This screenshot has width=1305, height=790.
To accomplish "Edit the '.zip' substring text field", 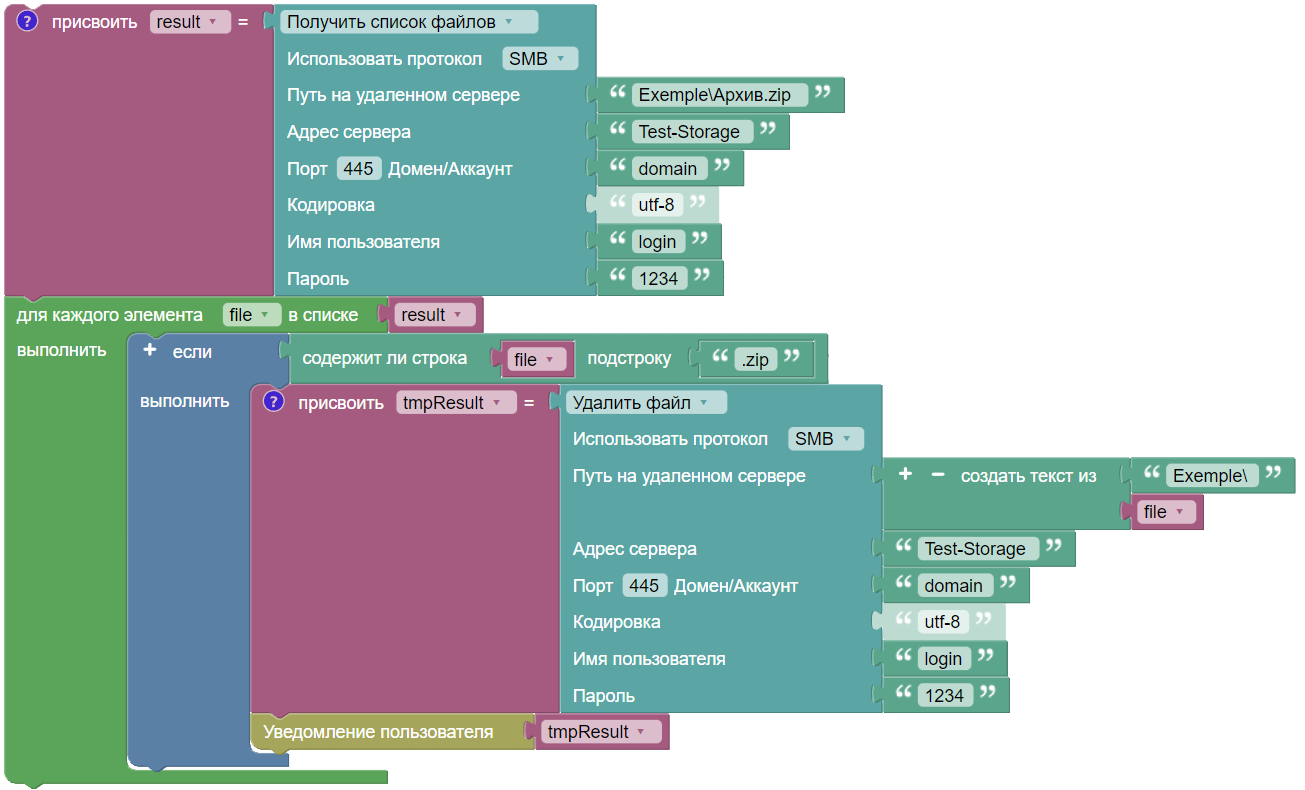I will point(755,360).
